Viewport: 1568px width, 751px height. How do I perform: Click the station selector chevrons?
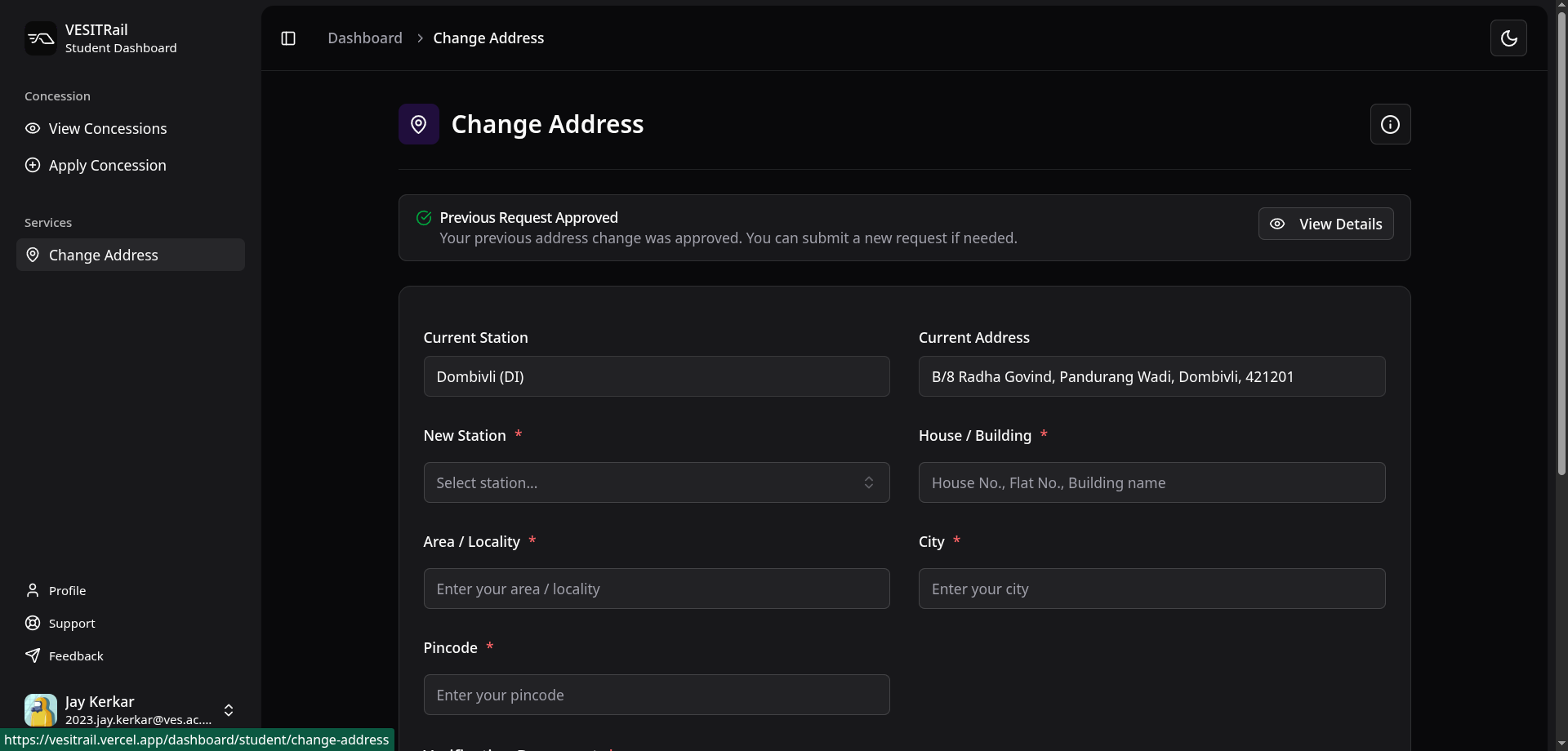869,482
